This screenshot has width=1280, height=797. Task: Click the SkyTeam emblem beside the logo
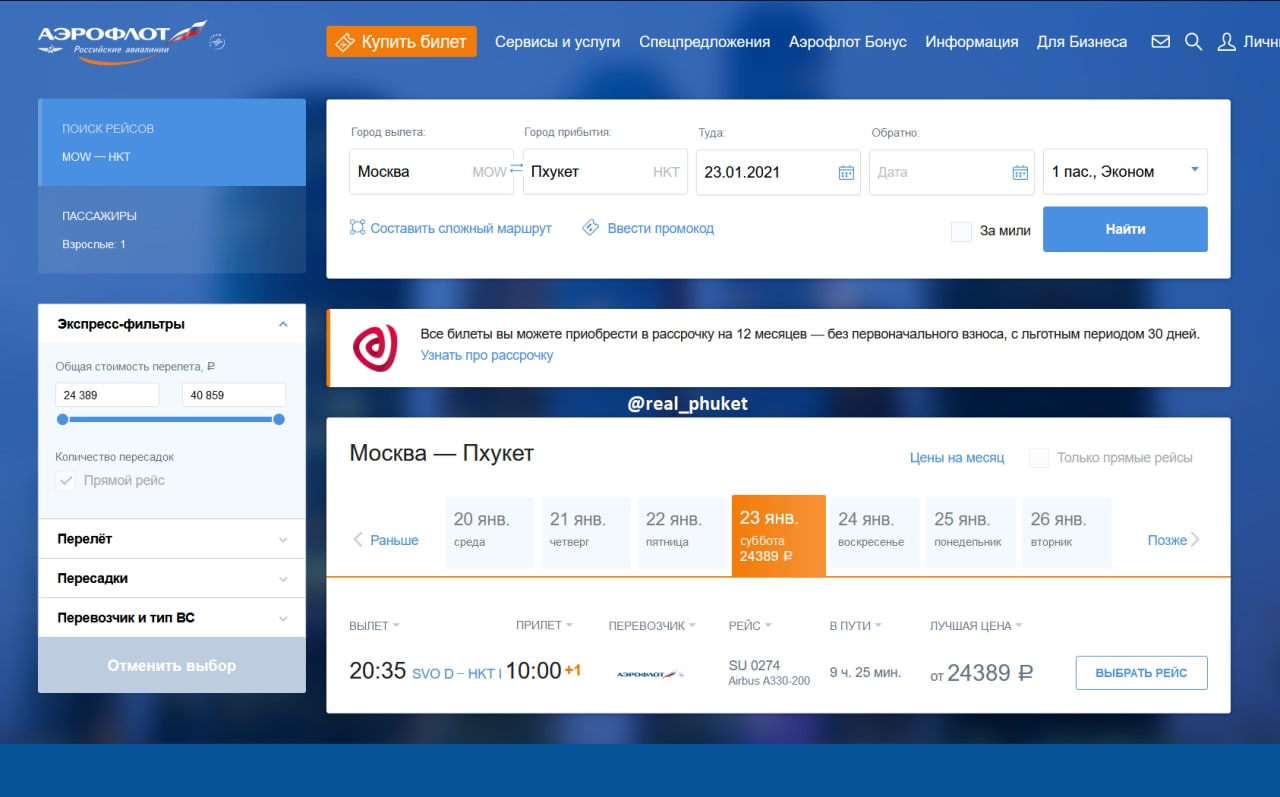pos(217,42)
